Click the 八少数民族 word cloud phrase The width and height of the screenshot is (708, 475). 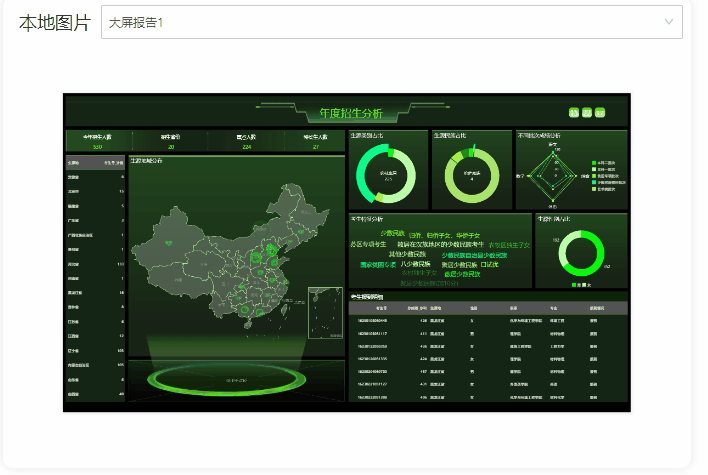[415, 264]
